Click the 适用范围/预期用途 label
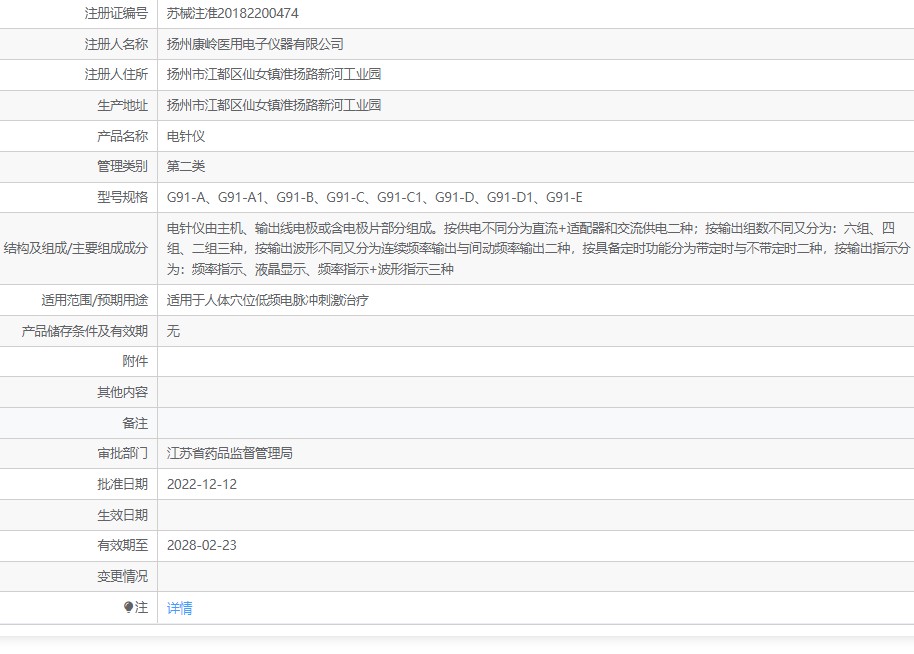Screen dimensions: 914x654 [94, 300]
